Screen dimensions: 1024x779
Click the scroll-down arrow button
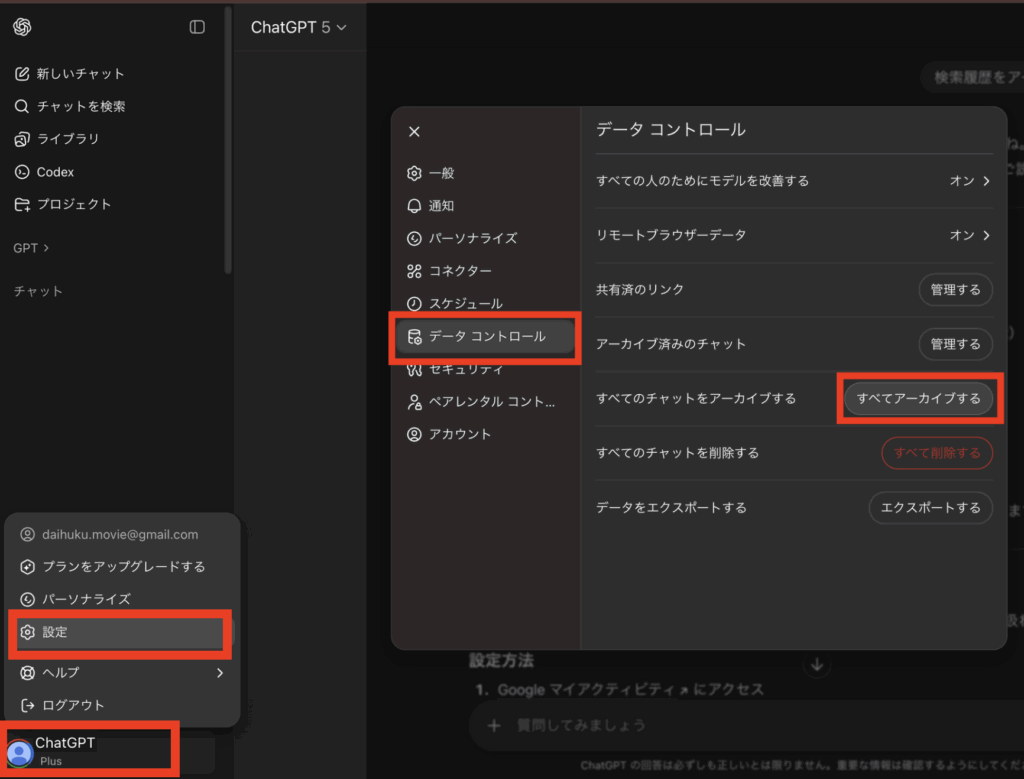tap(817, 665)
